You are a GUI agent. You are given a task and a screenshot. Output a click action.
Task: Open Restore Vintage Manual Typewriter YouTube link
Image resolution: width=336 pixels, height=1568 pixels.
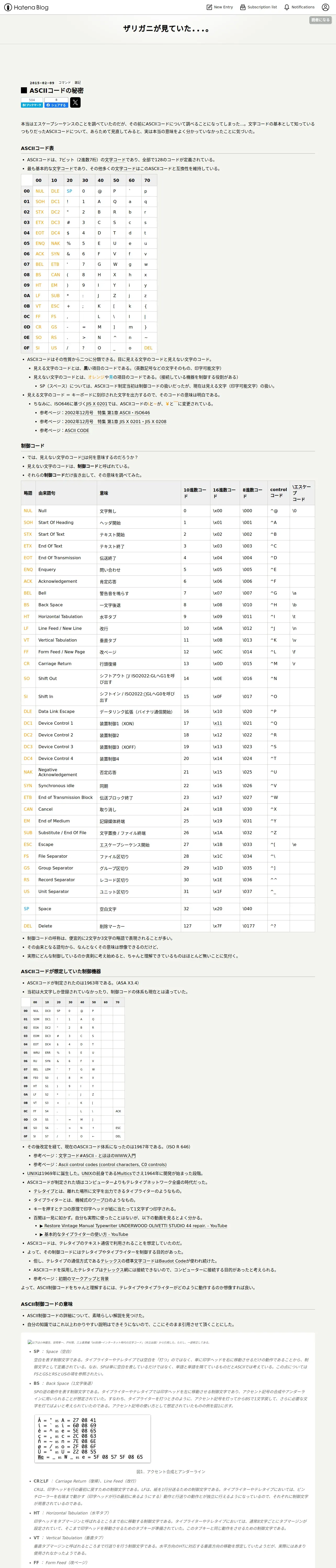coord(133,1226)
